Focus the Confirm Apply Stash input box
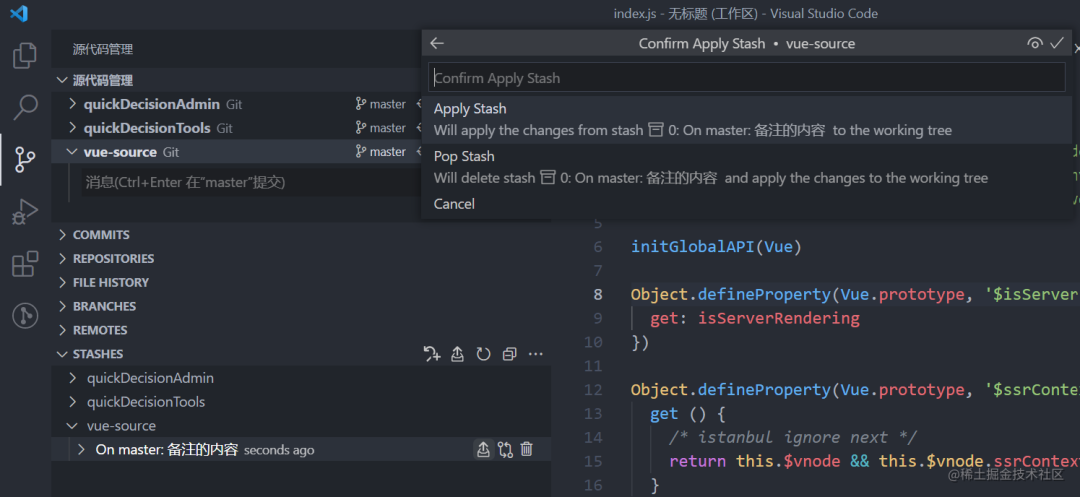 click(x=747, y=78)
